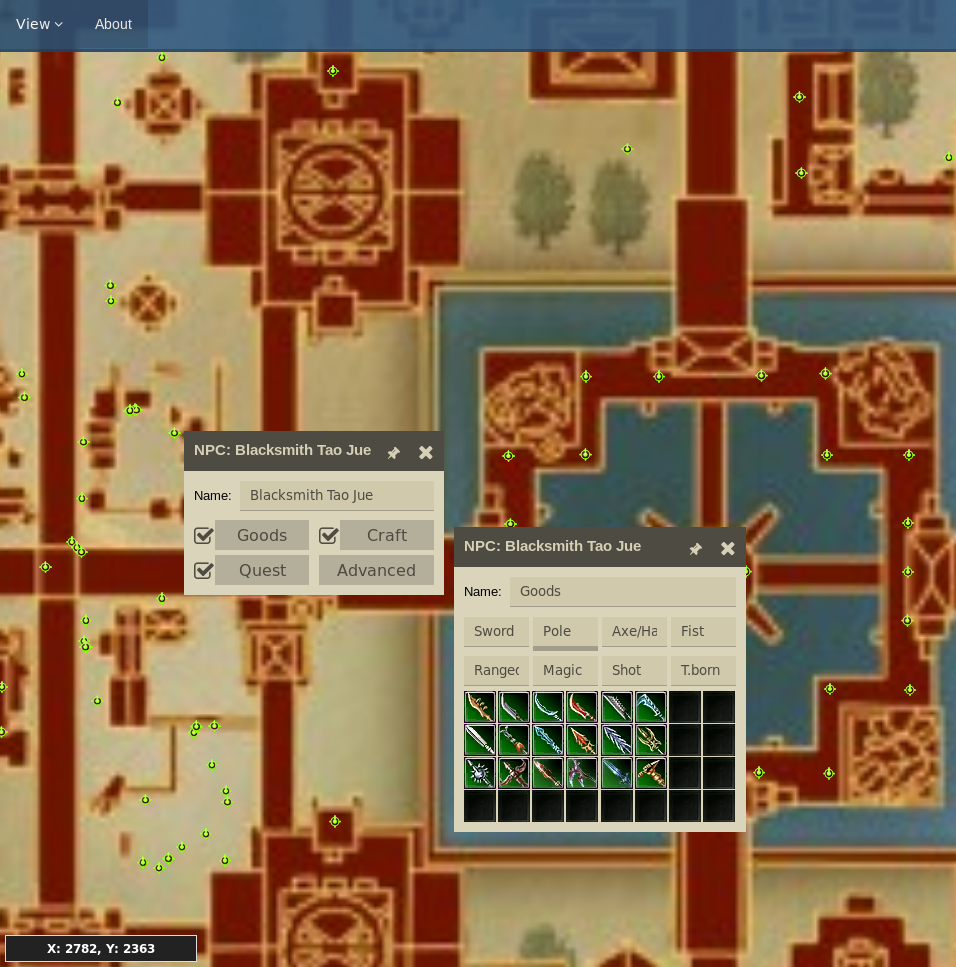The height and width of the screenshot is (967, 956).
Task: Select the golden trident item in goods grid
Action: [650, 740]
